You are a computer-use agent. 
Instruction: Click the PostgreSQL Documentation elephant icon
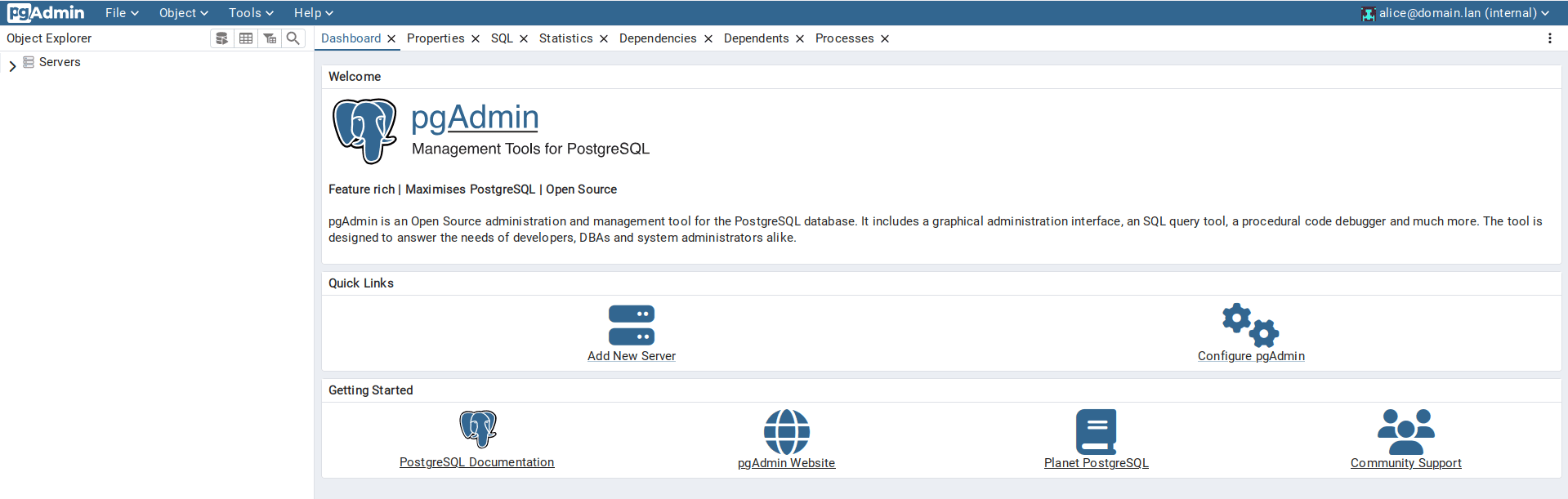click(478, 429)
